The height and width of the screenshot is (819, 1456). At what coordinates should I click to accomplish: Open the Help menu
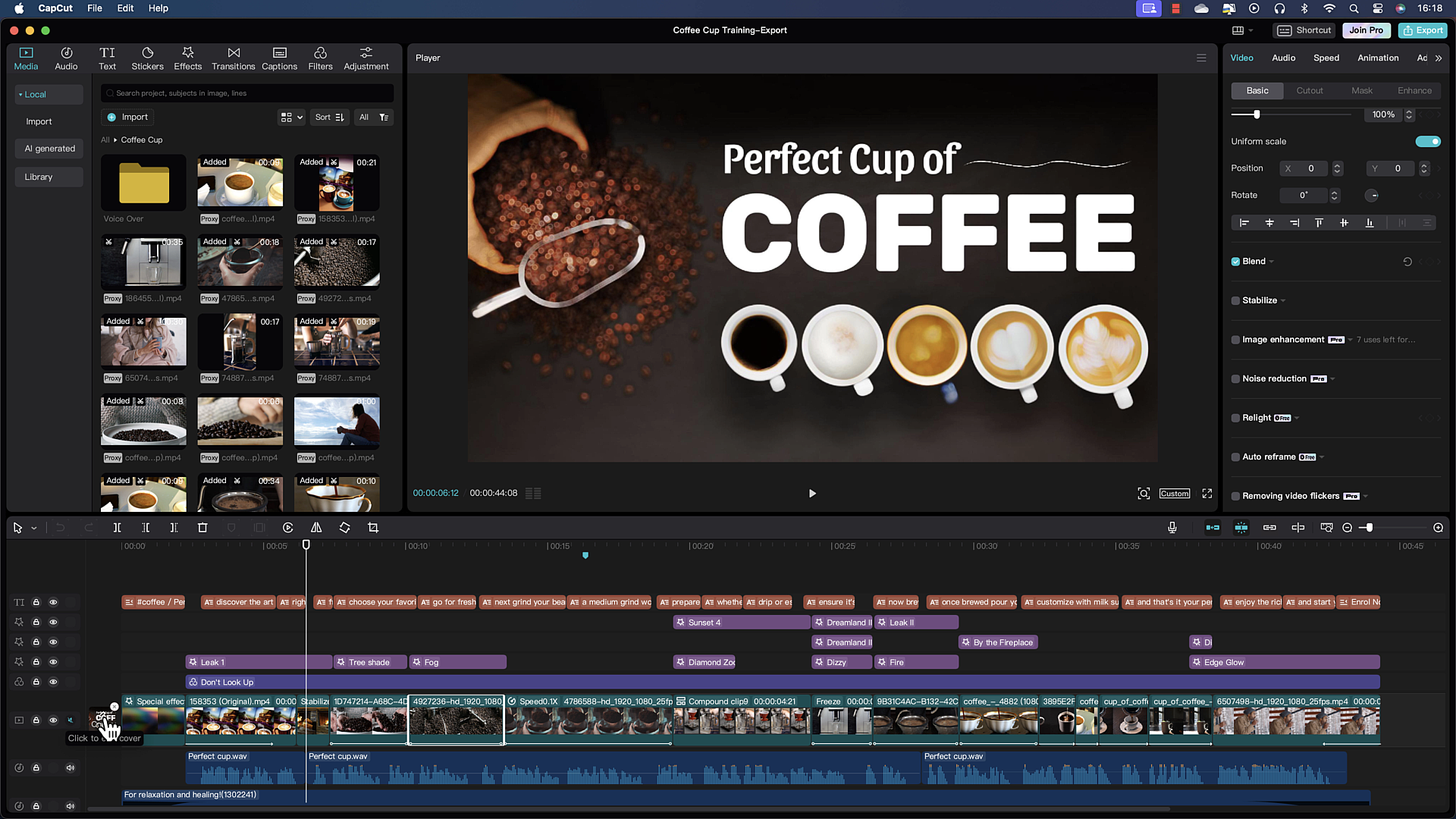pyautogui.click(x=158, y=8)
